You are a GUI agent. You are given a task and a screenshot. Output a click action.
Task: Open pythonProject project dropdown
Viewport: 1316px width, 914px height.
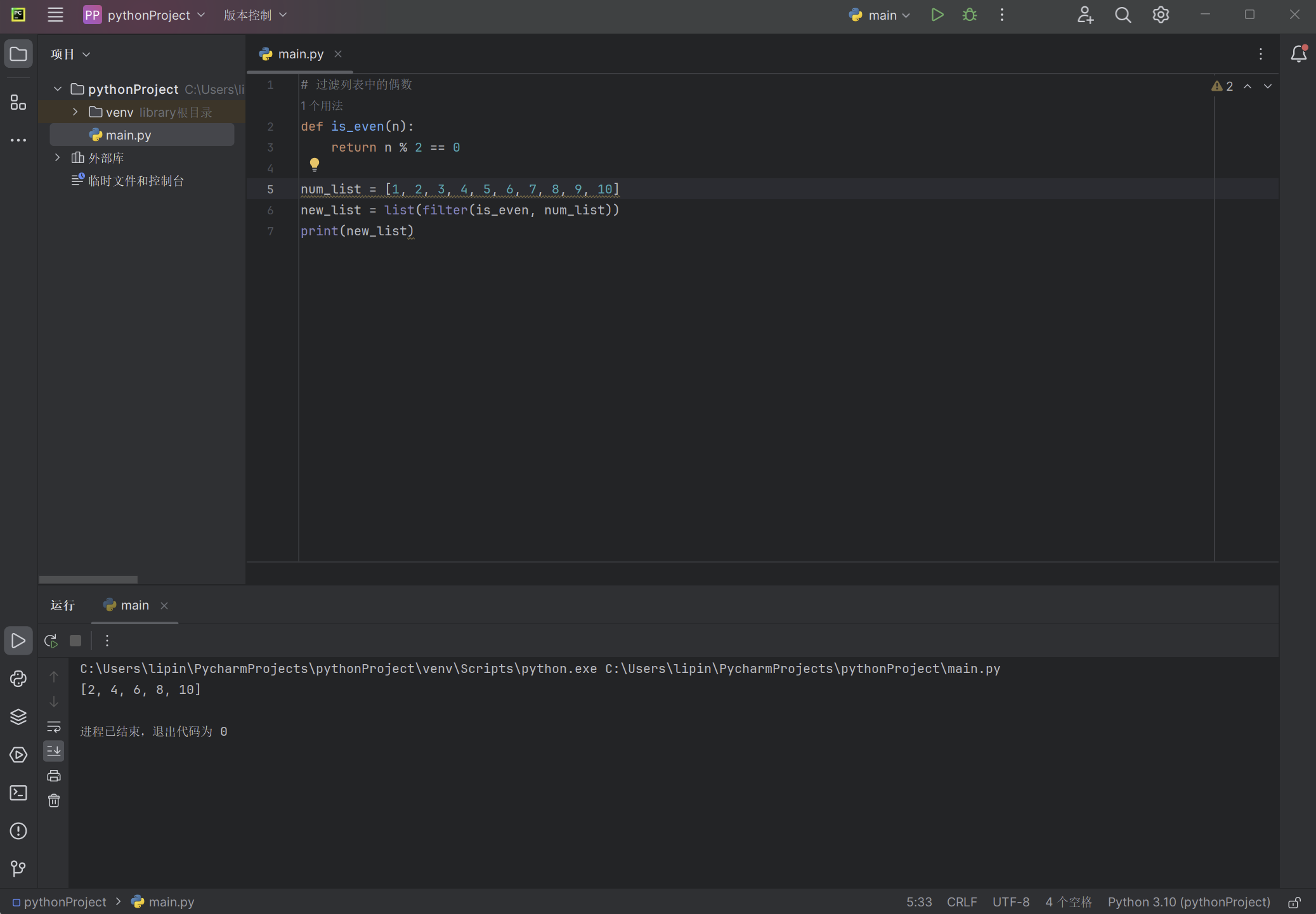[x=145, y=15]
